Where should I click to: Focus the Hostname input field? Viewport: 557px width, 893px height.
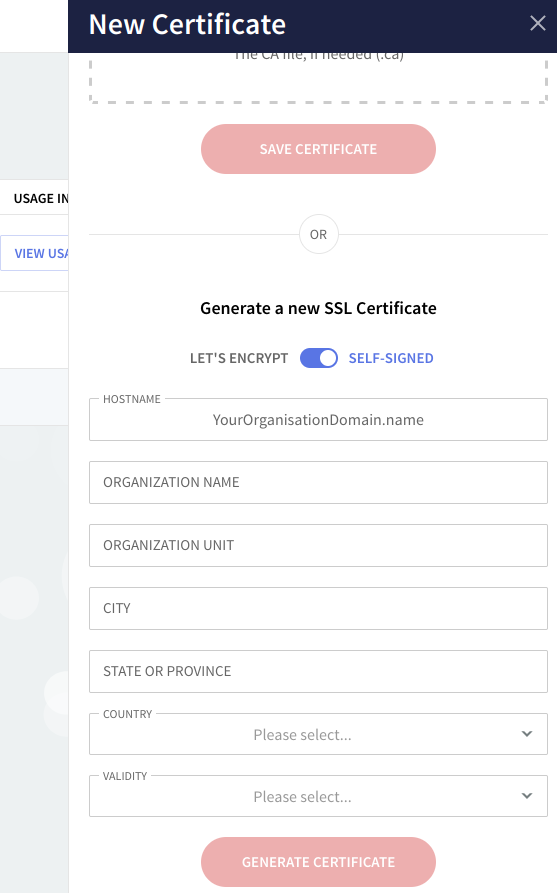coord(318,420)
